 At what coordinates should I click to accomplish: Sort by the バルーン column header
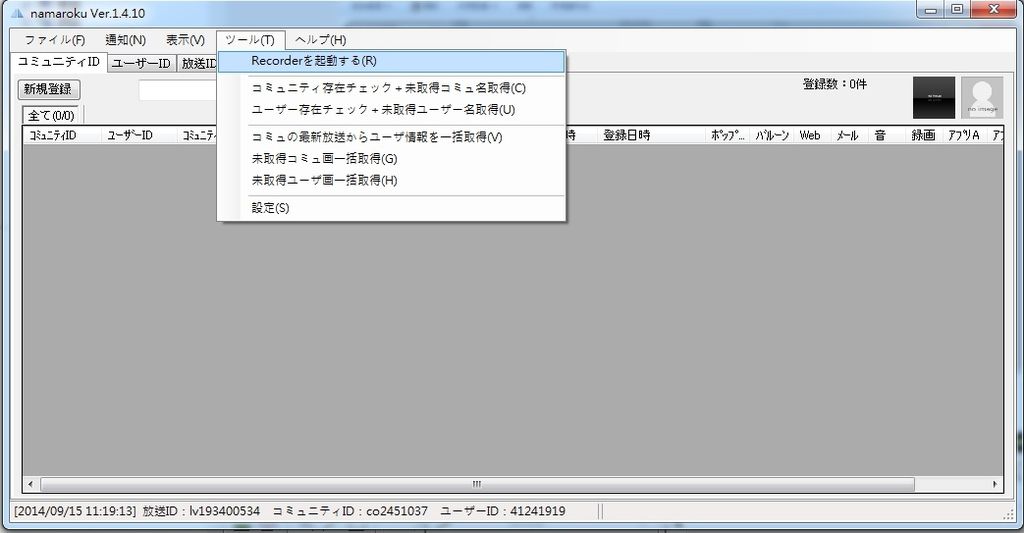click(773, 135)
